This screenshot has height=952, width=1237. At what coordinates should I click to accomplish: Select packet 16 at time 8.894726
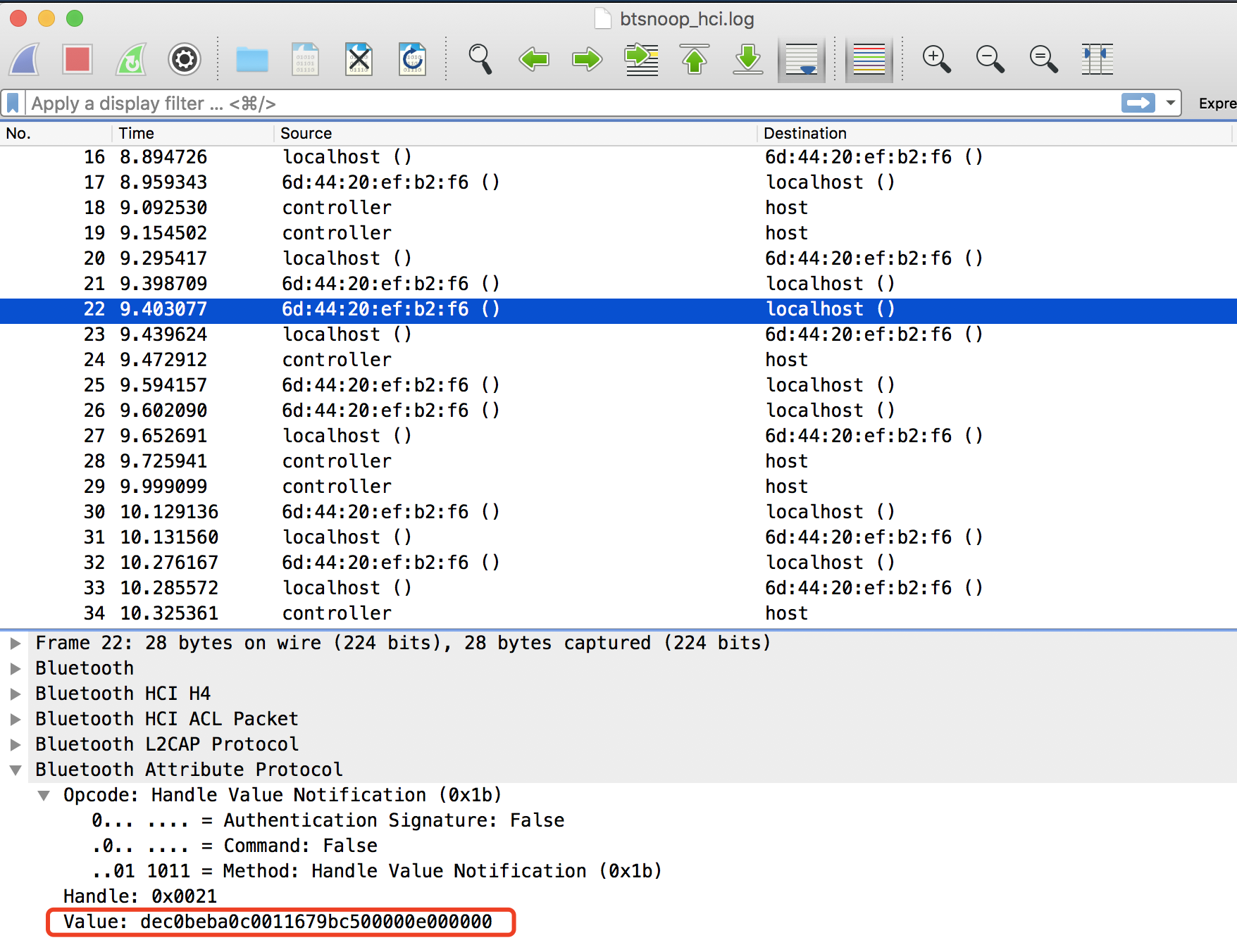tap(618, 157)
